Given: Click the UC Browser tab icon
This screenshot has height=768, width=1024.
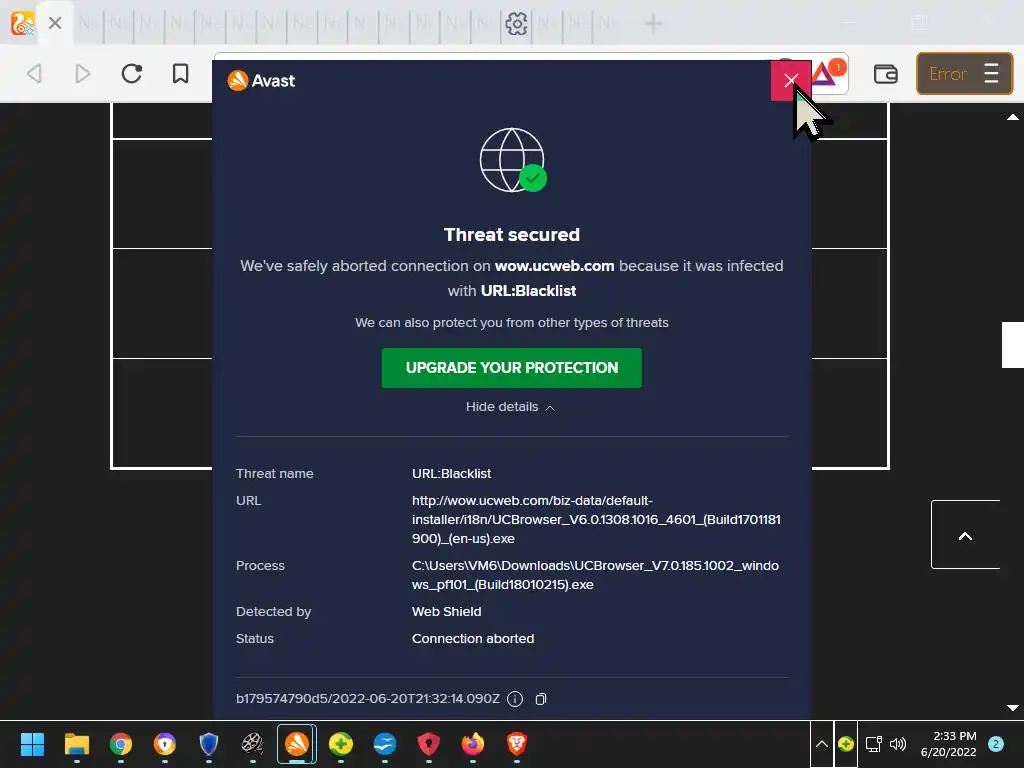Looking at the screenshot, I should (22, 24).
